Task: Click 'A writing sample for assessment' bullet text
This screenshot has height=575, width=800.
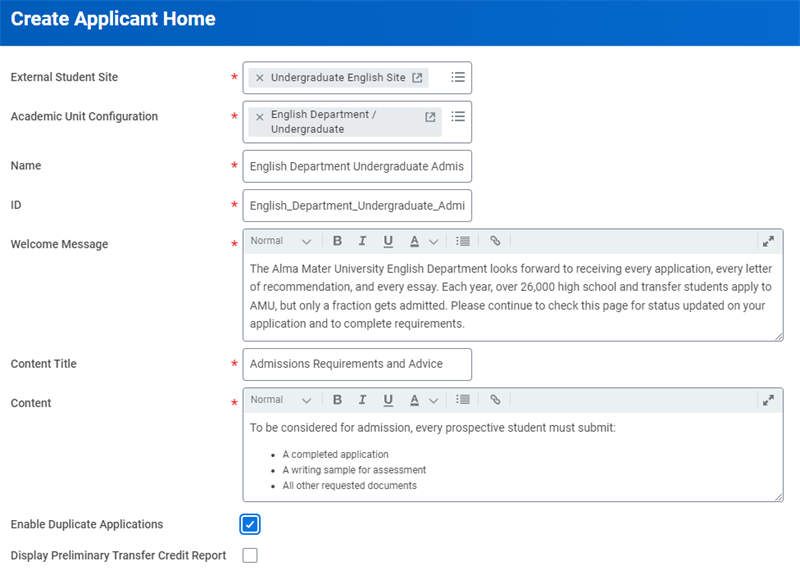Action: (x=354, y=470)
